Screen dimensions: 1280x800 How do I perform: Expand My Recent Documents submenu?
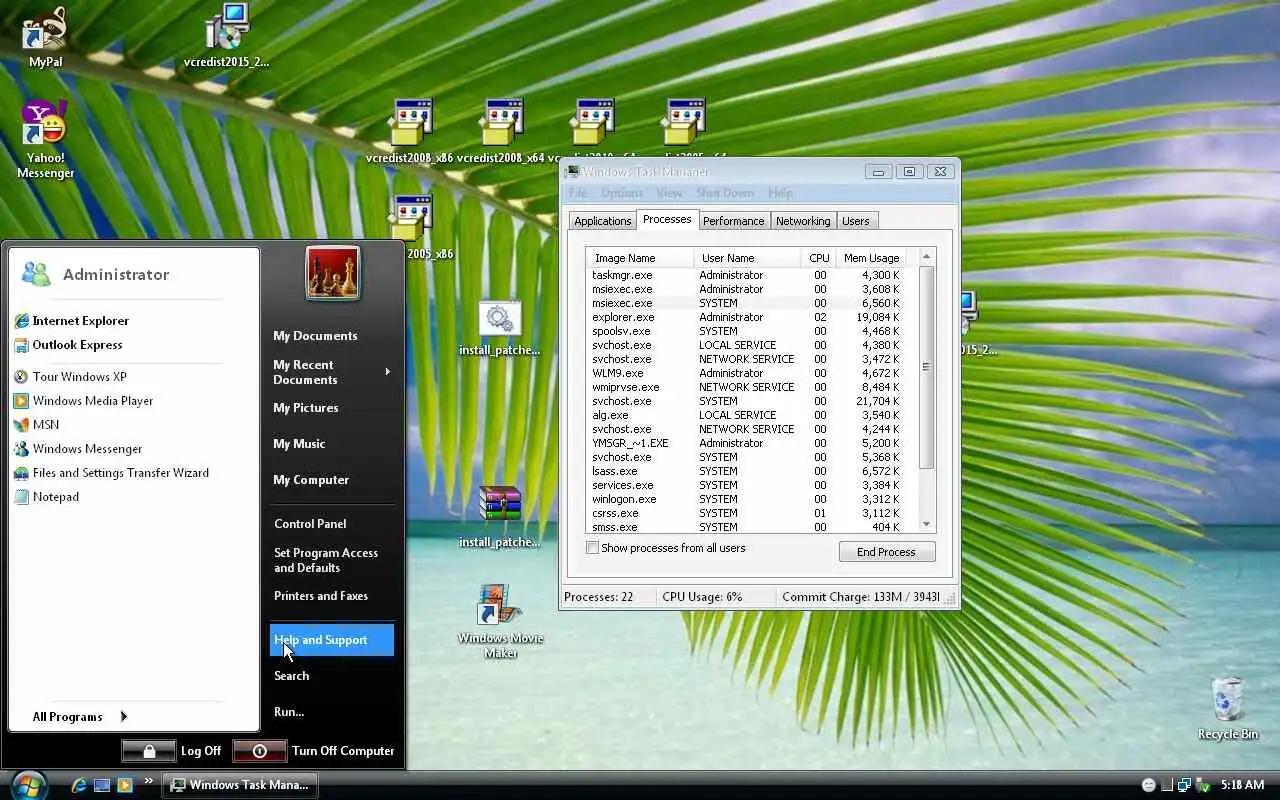click(x=331, y=372)
